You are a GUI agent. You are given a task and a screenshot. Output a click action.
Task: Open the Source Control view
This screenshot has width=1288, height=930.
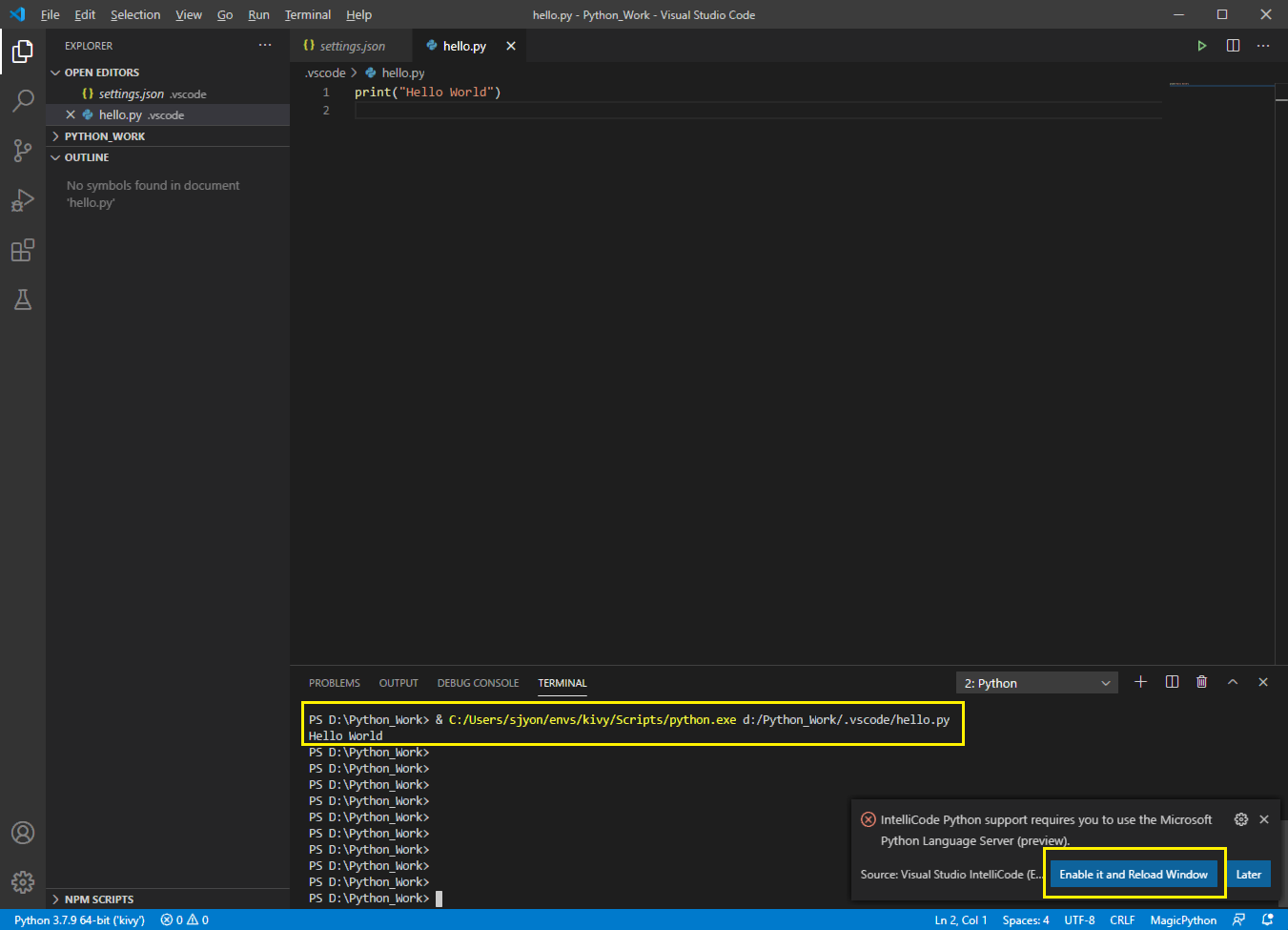click(x=23, y=151)
